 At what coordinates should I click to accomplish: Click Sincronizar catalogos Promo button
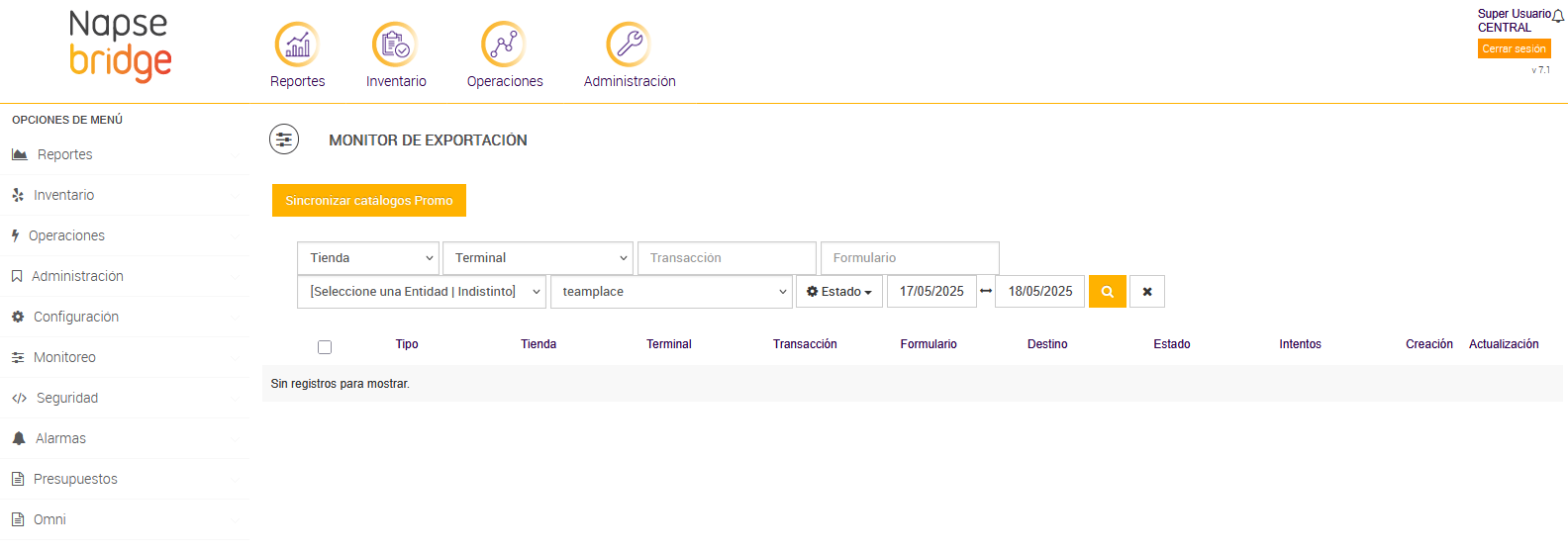[369, 200]
